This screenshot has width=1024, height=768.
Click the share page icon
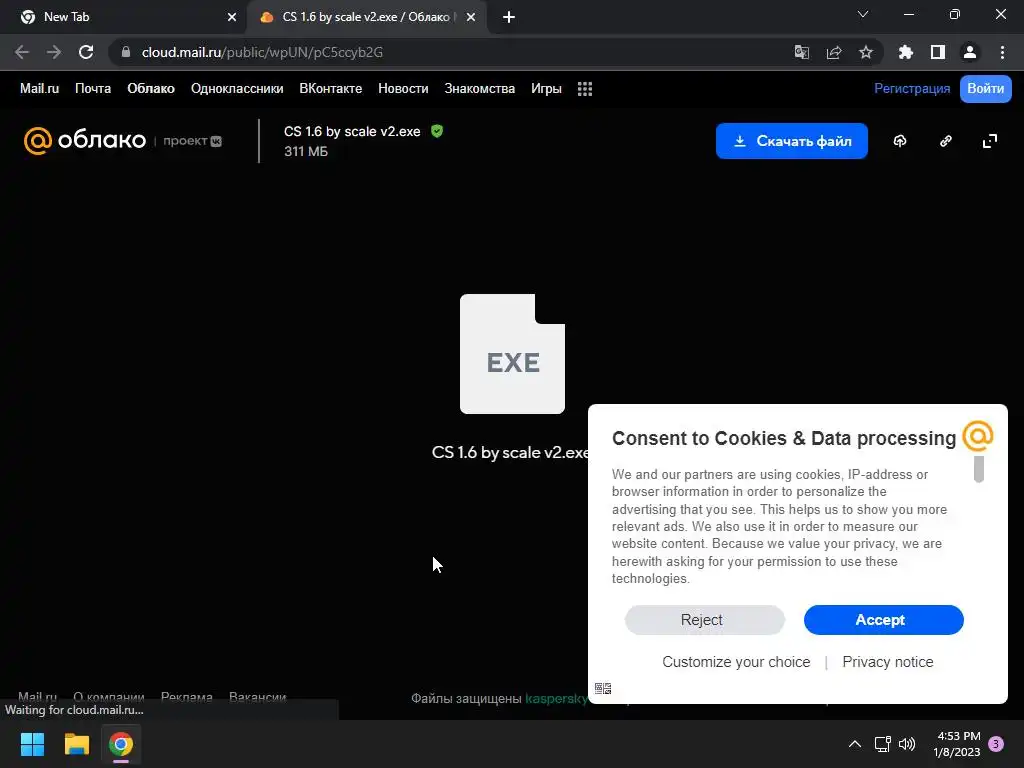(834, 52)
